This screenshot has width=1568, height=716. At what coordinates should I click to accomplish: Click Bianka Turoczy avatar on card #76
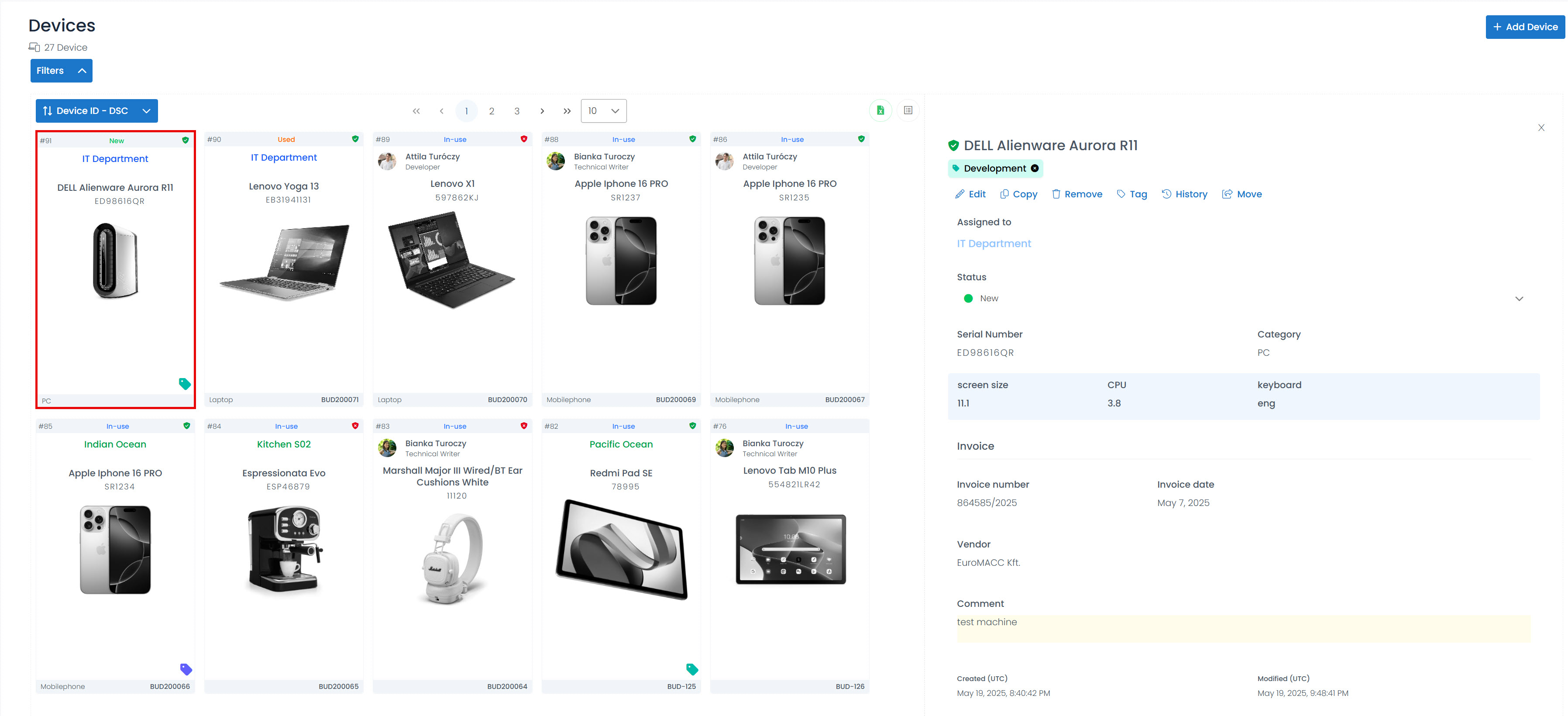pyautogui.click(x=724, y=448)
